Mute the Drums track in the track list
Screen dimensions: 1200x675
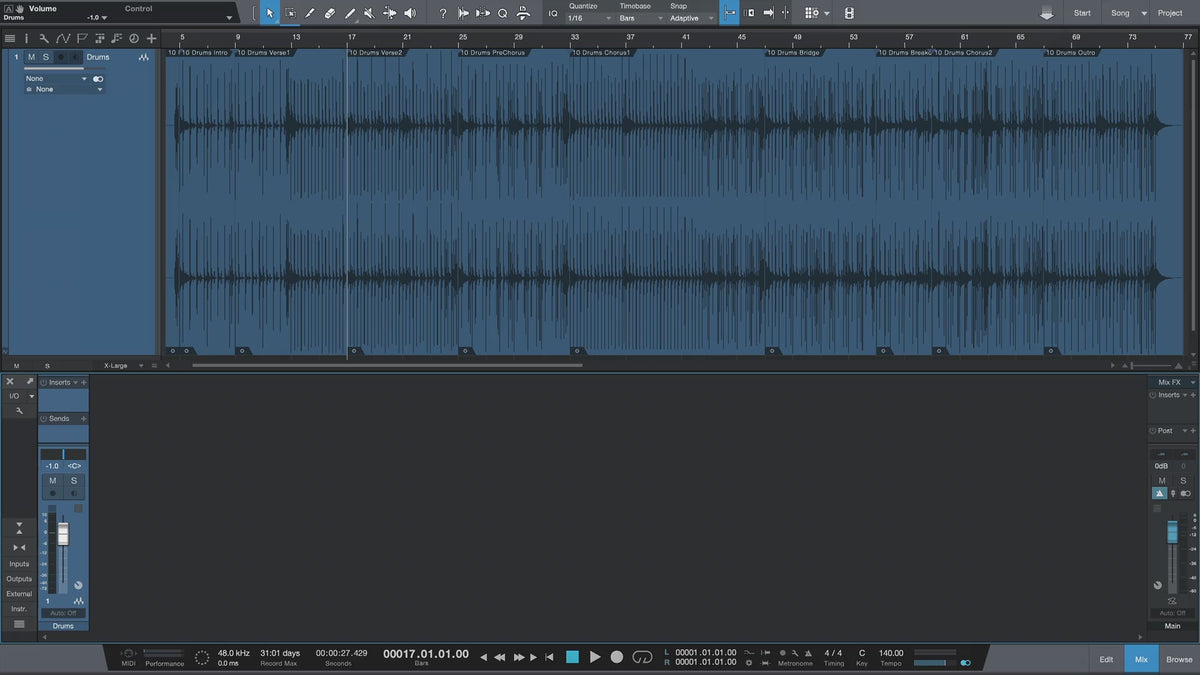pos(31,57)
